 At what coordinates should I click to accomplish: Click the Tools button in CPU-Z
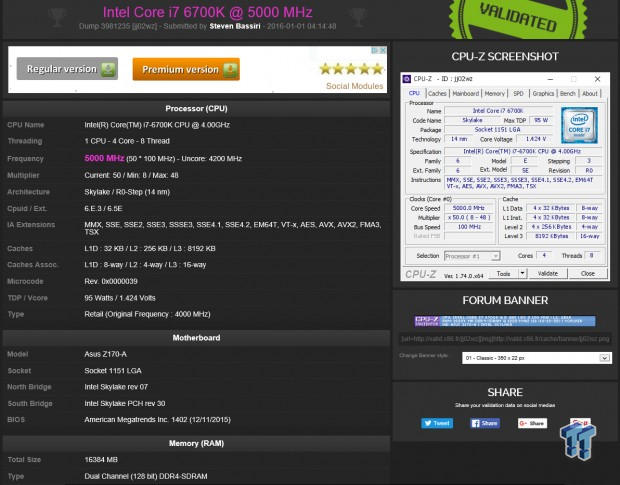[x=503, y=274]
